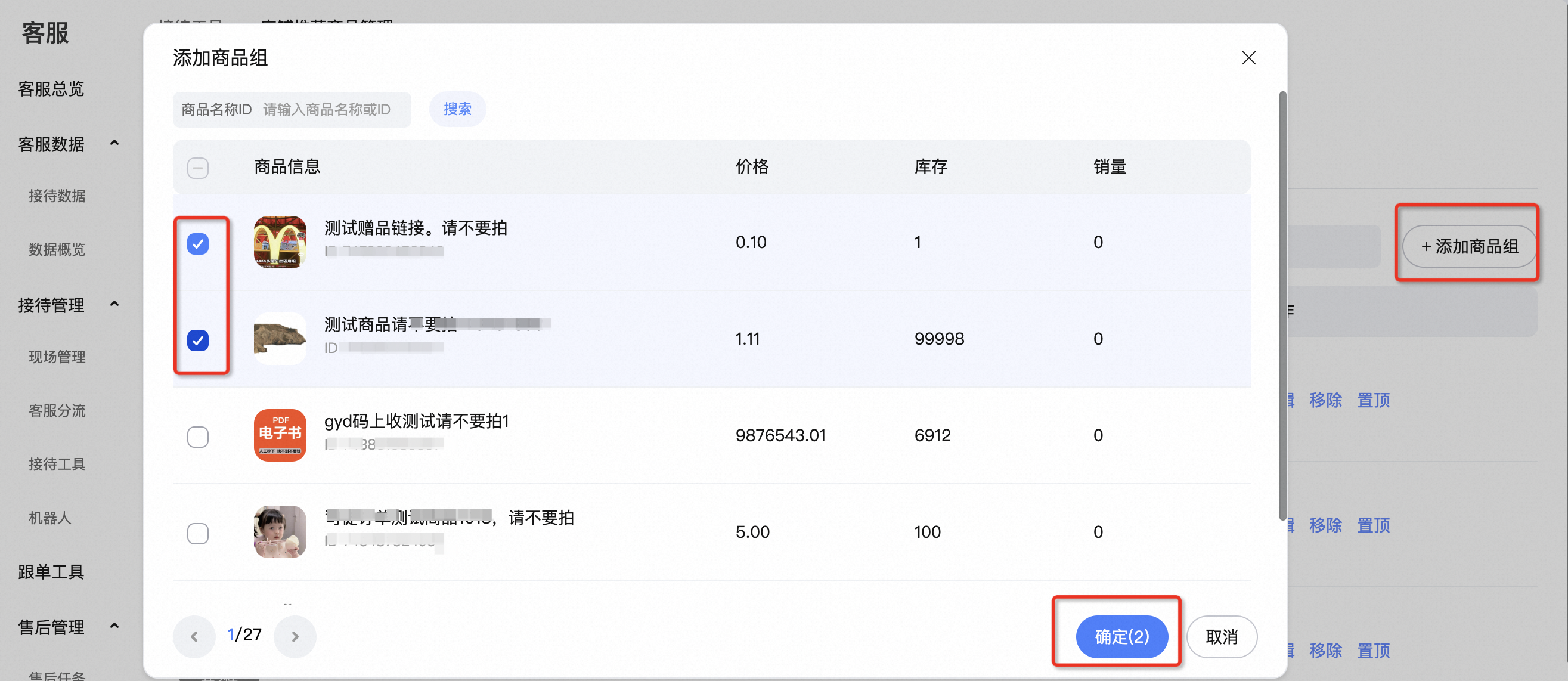Click the McDonald's product thumbnail

click(x=280, y=242)
